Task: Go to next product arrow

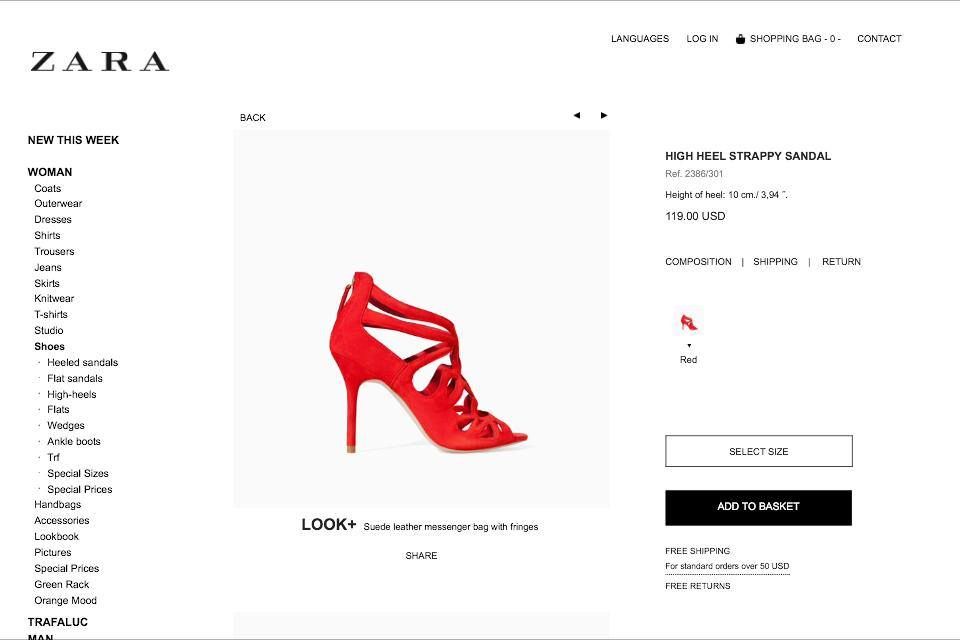Action: click(604, 116)
